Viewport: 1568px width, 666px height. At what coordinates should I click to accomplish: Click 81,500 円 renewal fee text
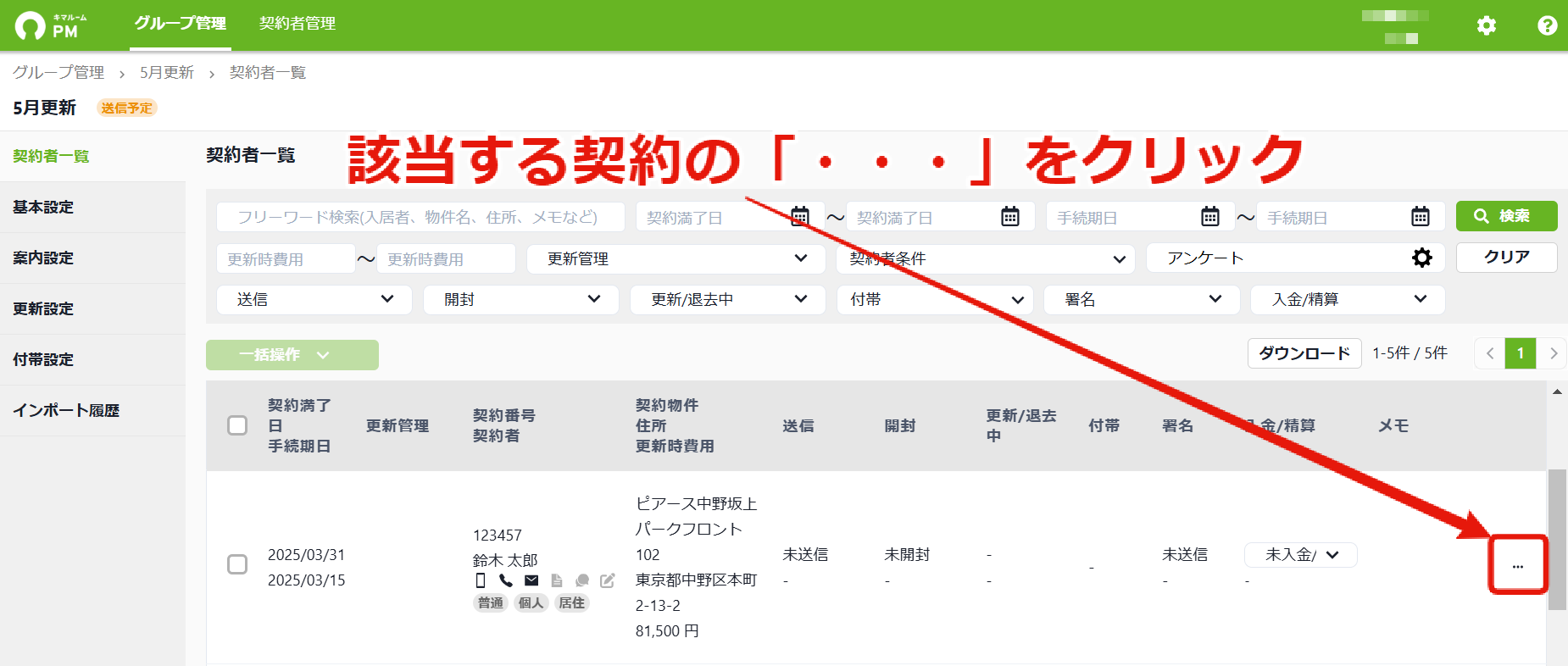(667, 631)
